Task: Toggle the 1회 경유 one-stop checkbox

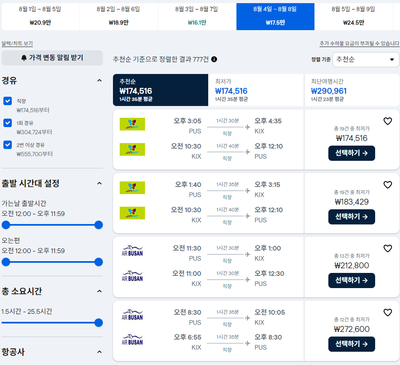Action: coord(7,123)
